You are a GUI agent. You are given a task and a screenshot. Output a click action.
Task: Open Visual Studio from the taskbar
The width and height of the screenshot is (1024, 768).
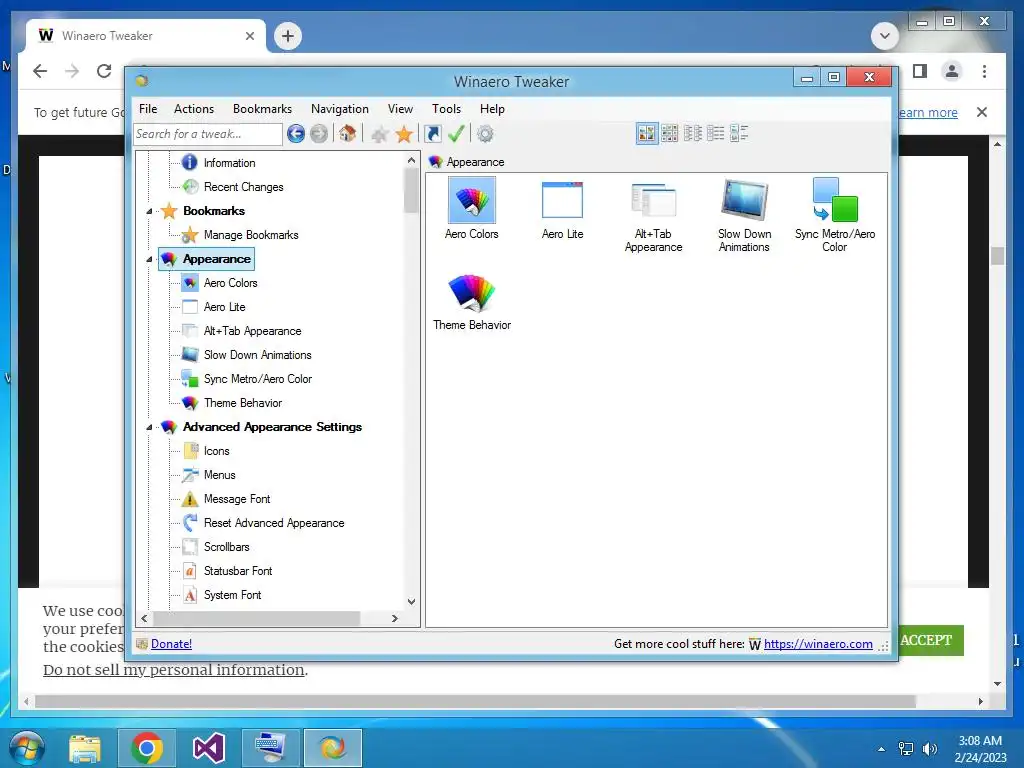[208, 748]
